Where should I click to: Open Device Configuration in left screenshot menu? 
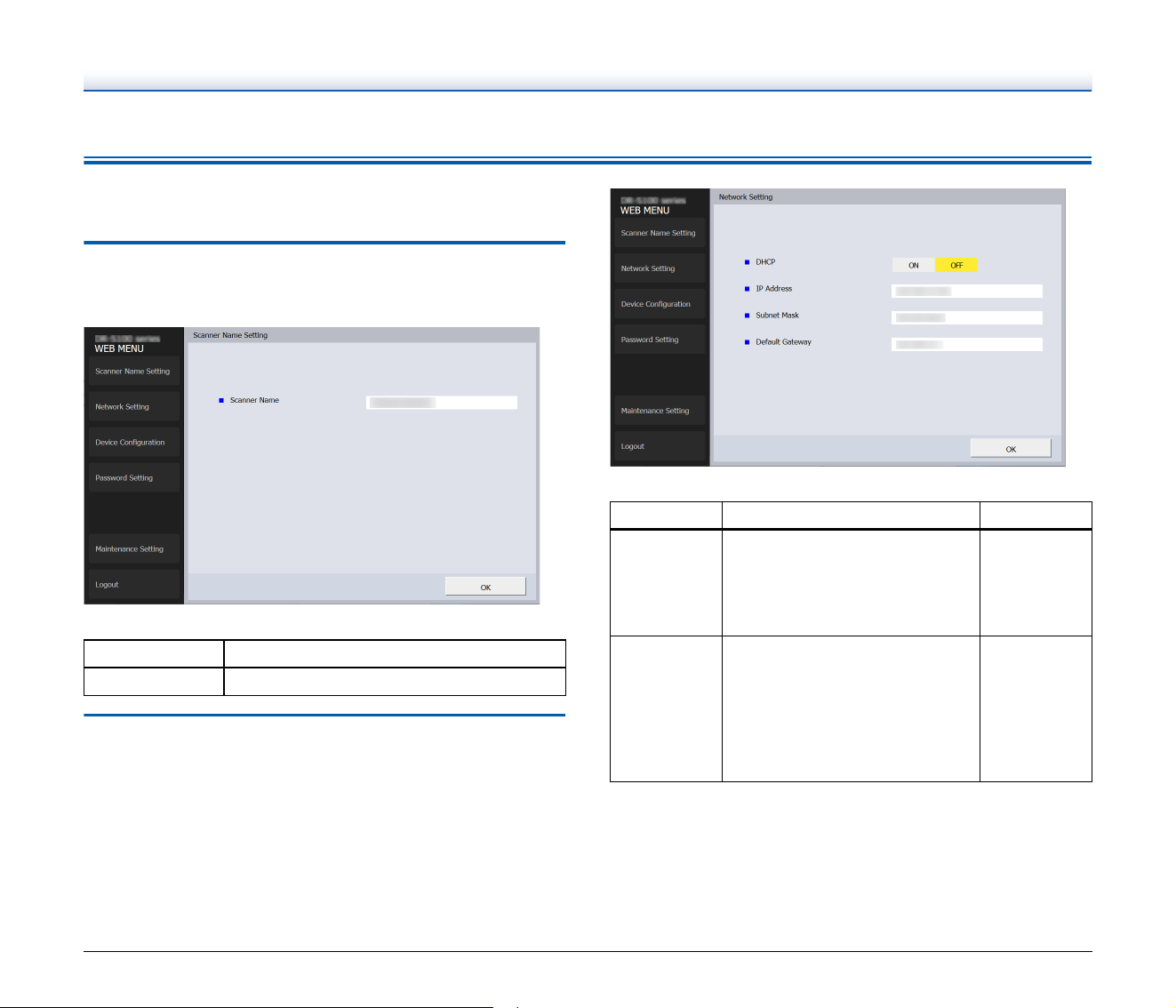(133, 443)
